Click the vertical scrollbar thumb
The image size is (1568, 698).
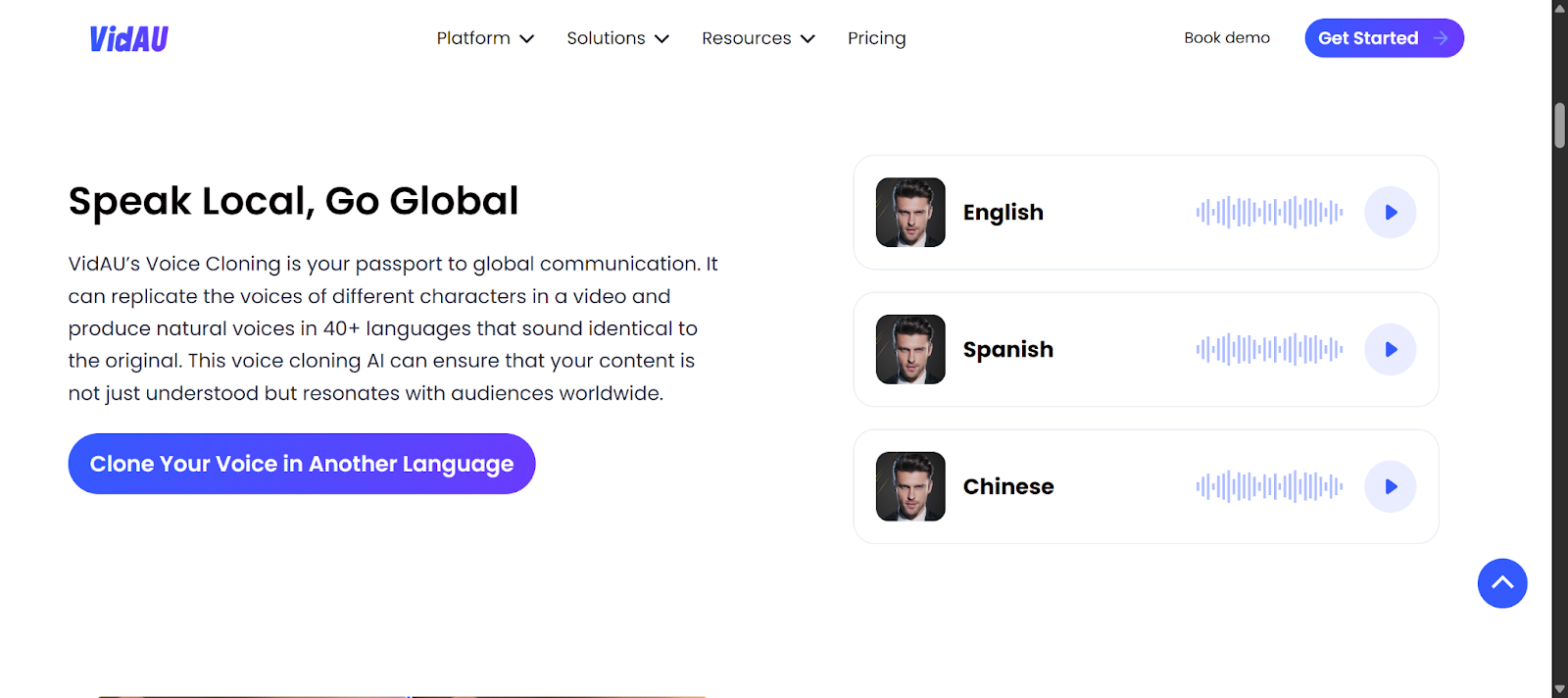[x=1560, y=125]
